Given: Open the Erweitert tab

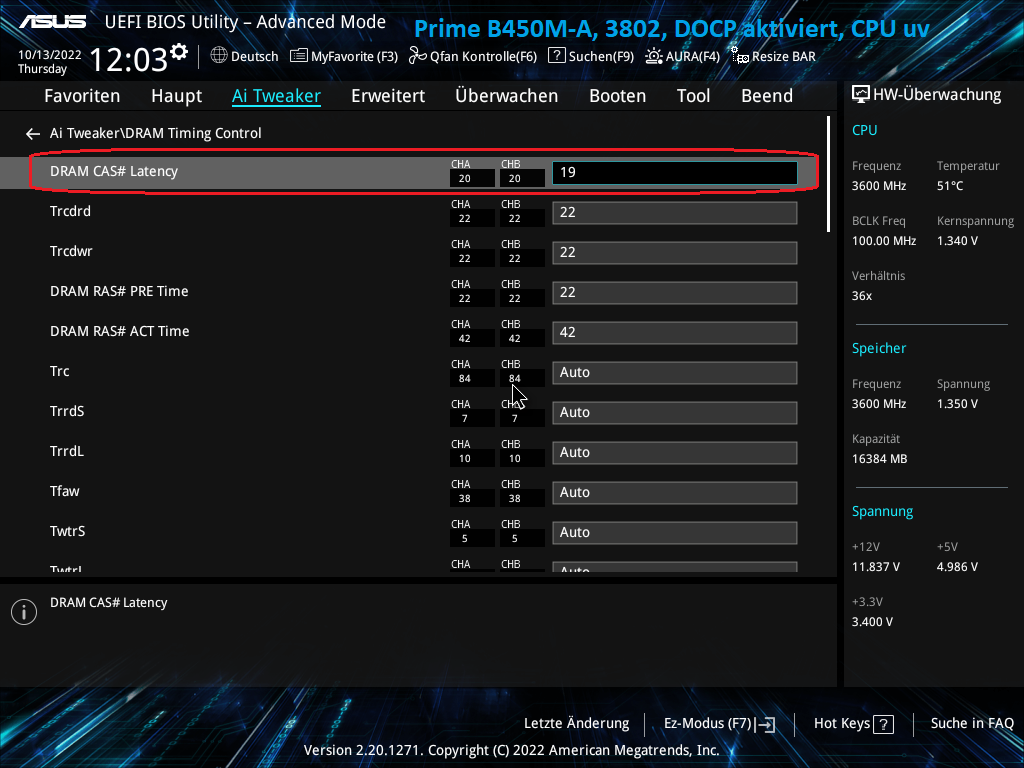Looking at the screenshot, I should point(388,96).
